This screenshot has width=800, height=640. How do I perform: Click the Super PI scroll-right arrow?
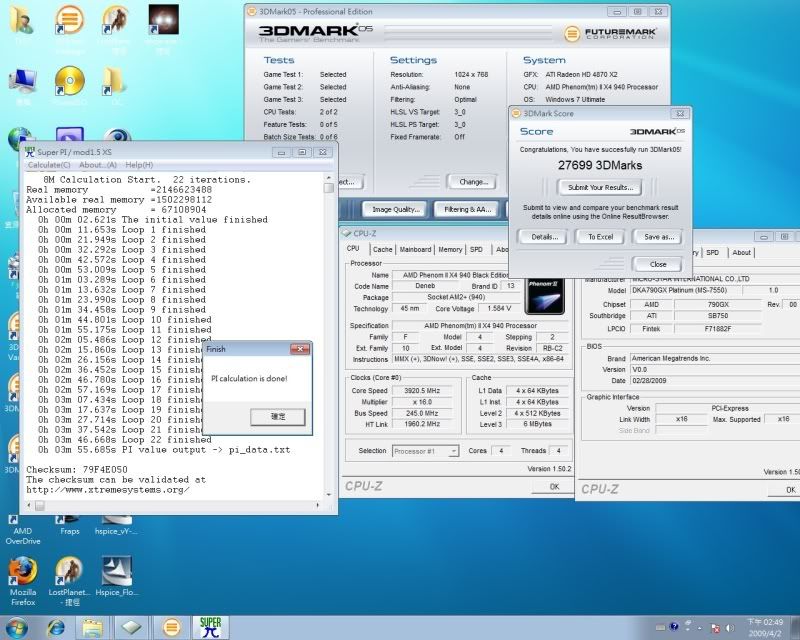[x=318, y=505]
